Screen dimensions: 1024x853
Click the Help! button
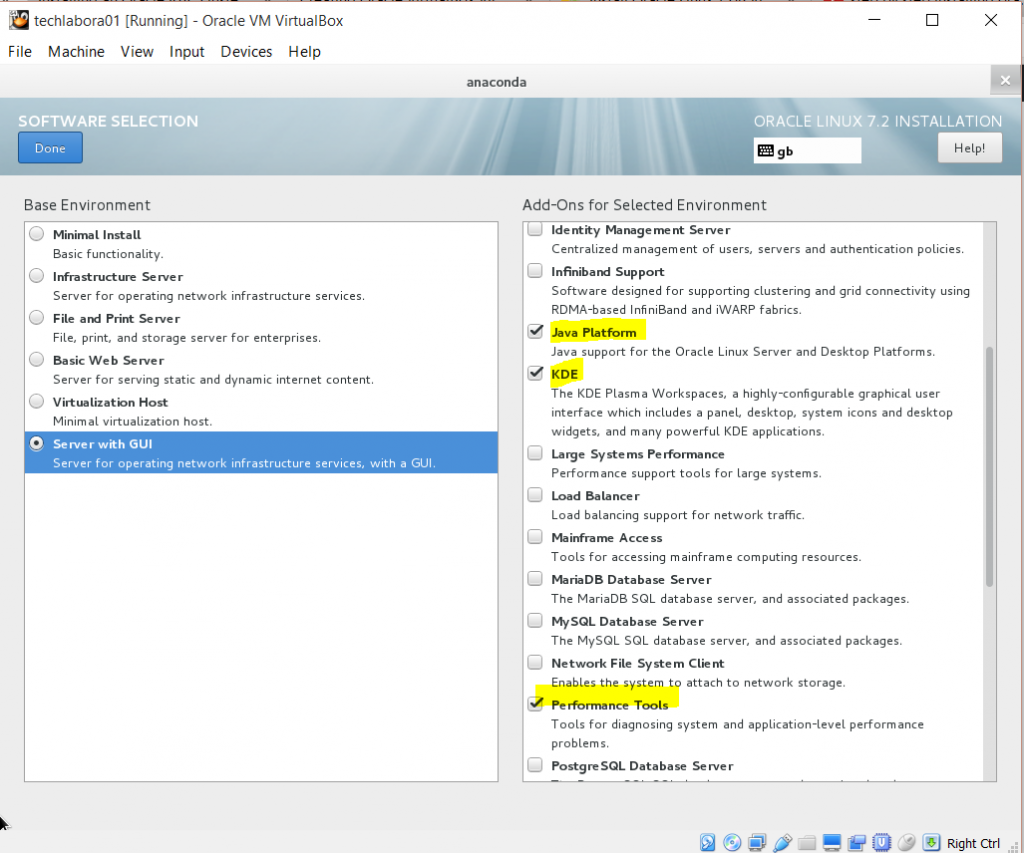click(969, 148)
